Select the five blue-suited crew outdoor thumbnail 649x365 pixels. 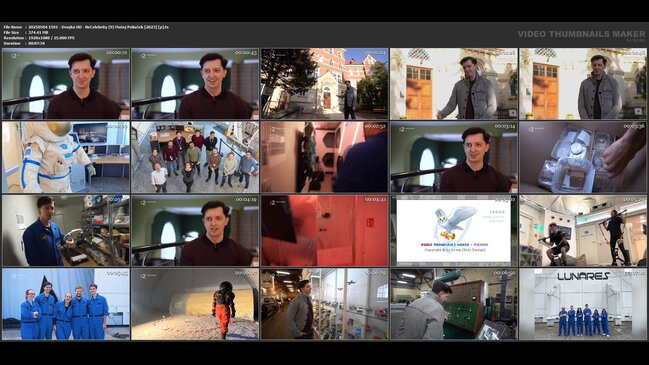point(66,304)
